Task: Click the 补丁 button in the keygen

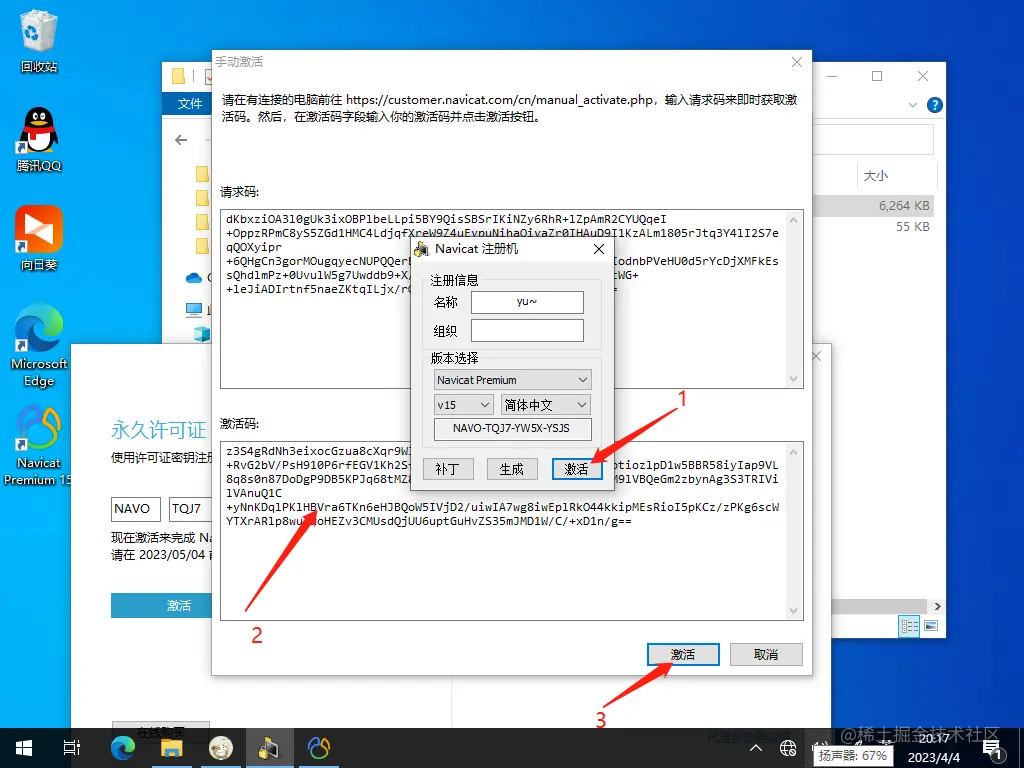Action: coord(448,469)
